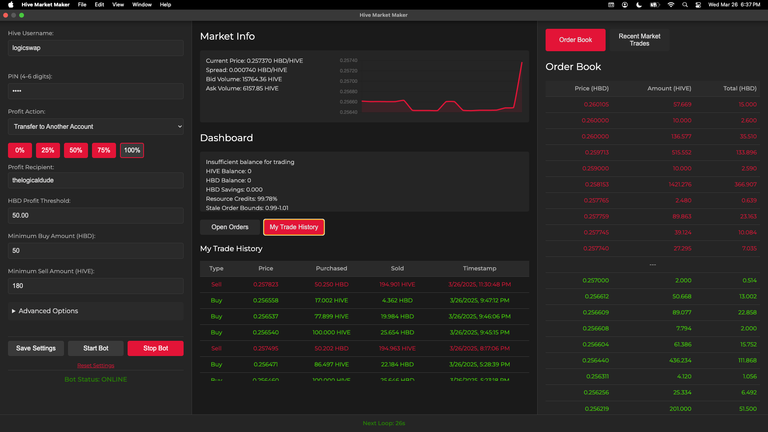
Task: Select bid order priced 0.256612
Action: point(652,296)
